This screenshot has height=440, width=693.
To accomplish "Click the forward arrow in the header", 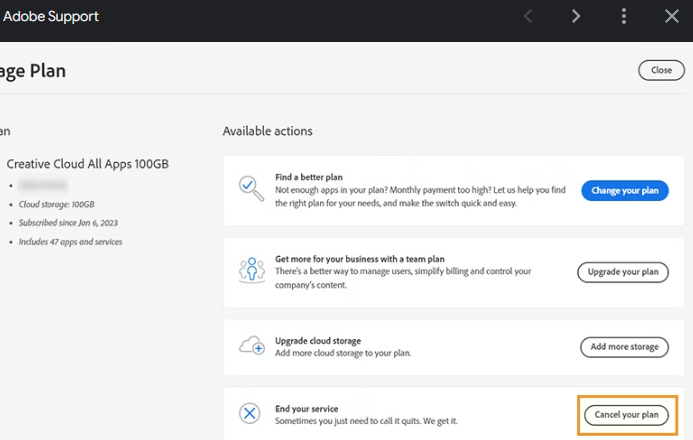I will [x=576, y=16].
